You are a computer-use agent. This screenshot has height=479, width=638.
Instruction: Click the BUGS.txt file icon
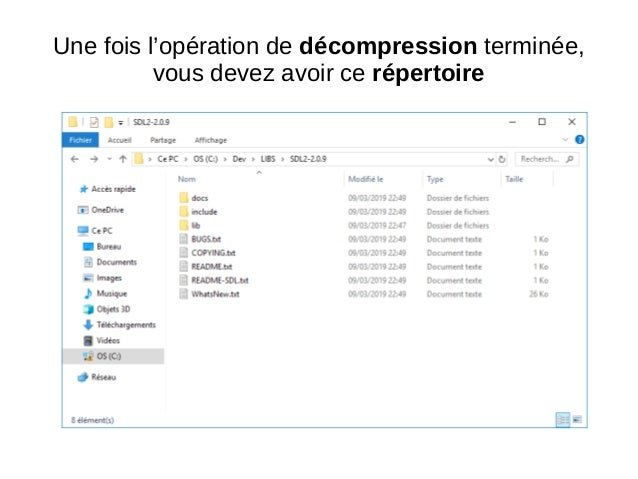click(184, 239)
